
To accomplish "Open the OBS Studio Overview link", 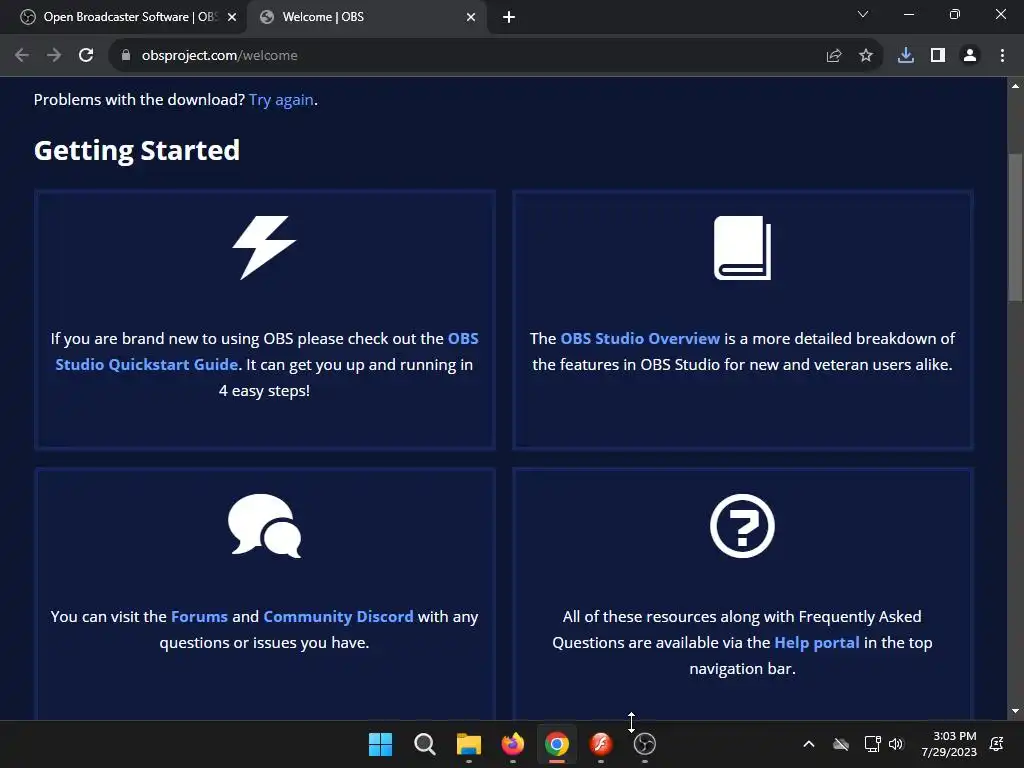I will [x=640, y=338].
